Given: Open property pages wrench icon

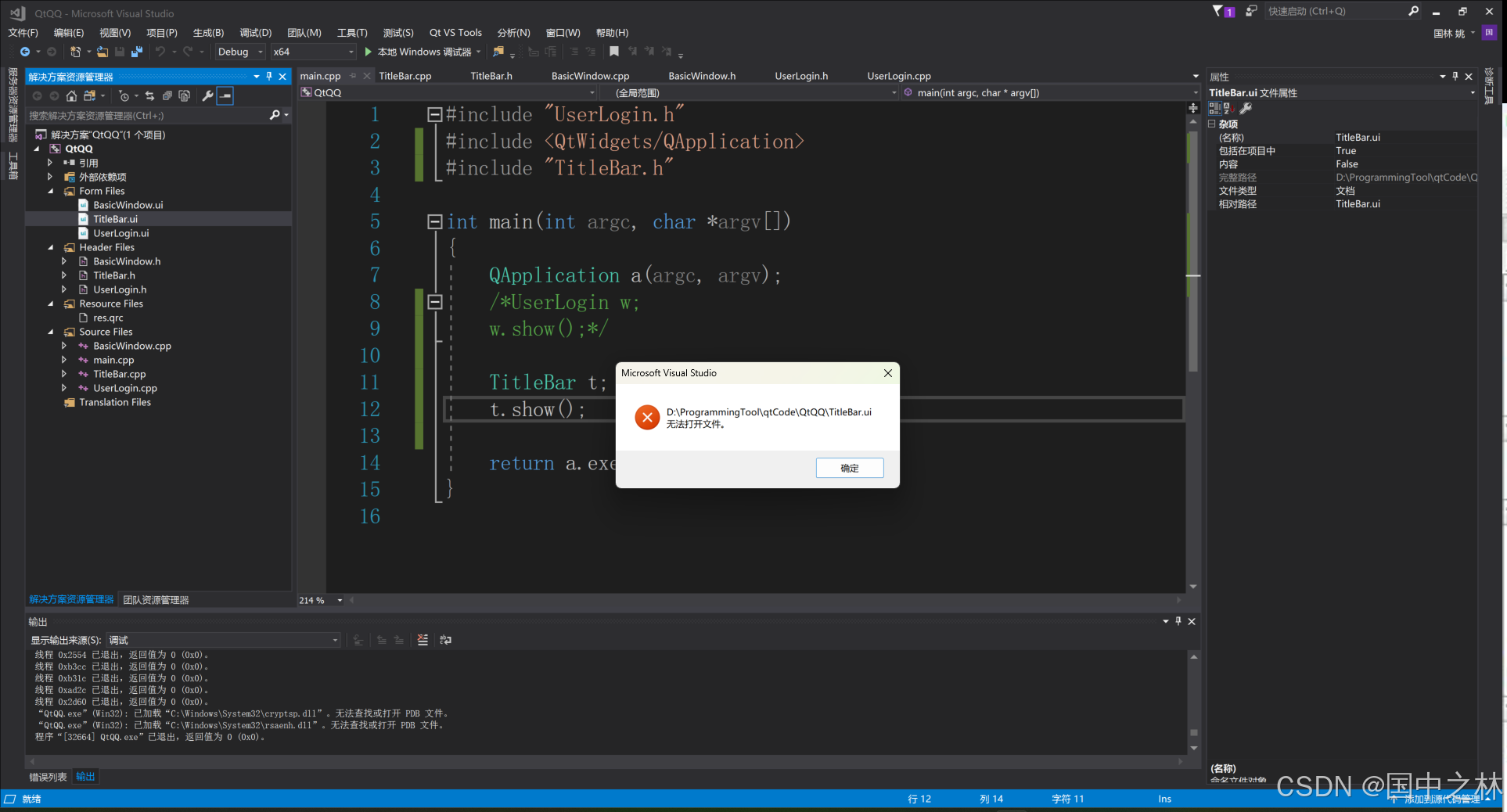Looking at the screenshot, I should point(1246,108).
